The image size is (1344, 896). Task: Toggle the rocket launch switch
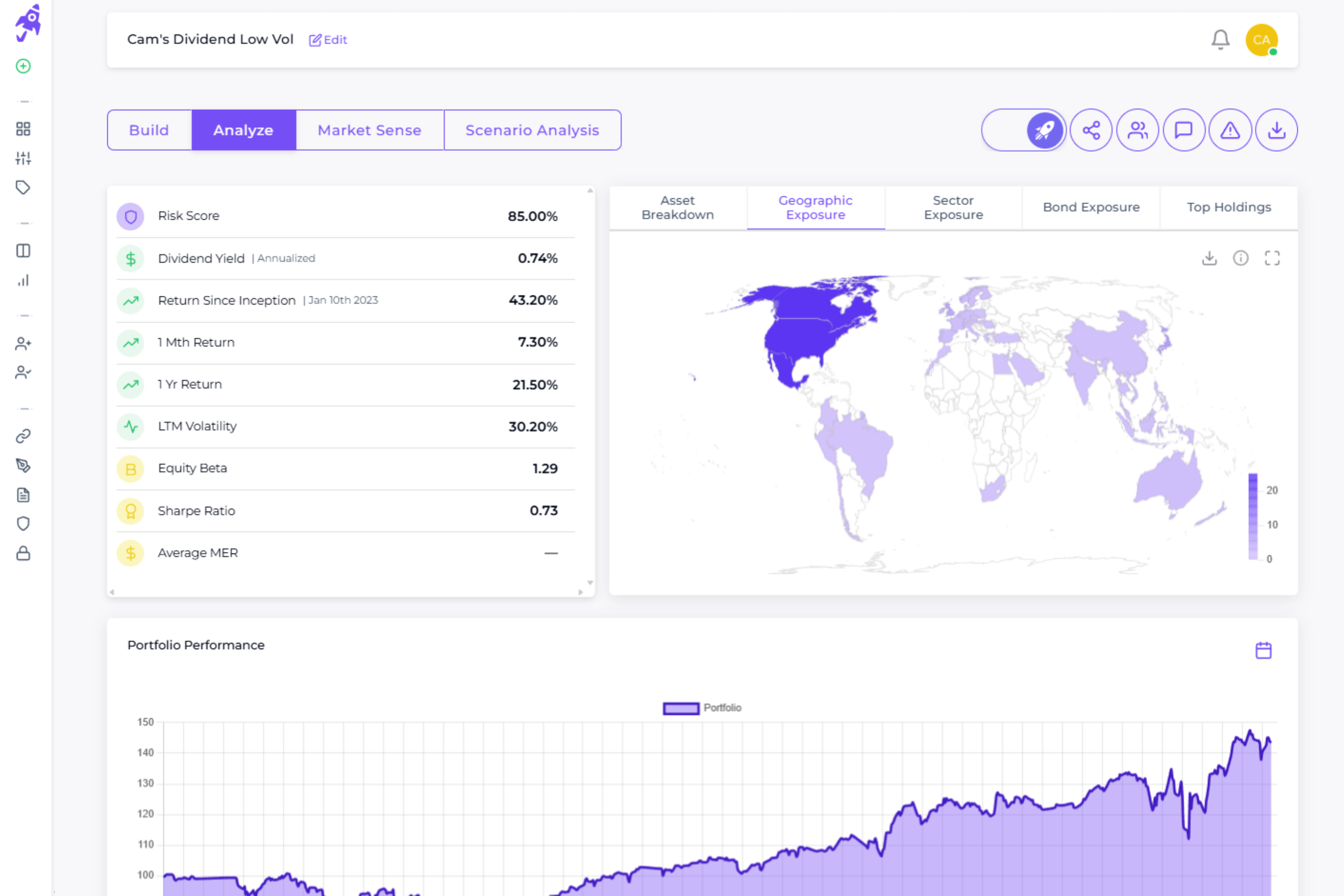point(1044,130)
